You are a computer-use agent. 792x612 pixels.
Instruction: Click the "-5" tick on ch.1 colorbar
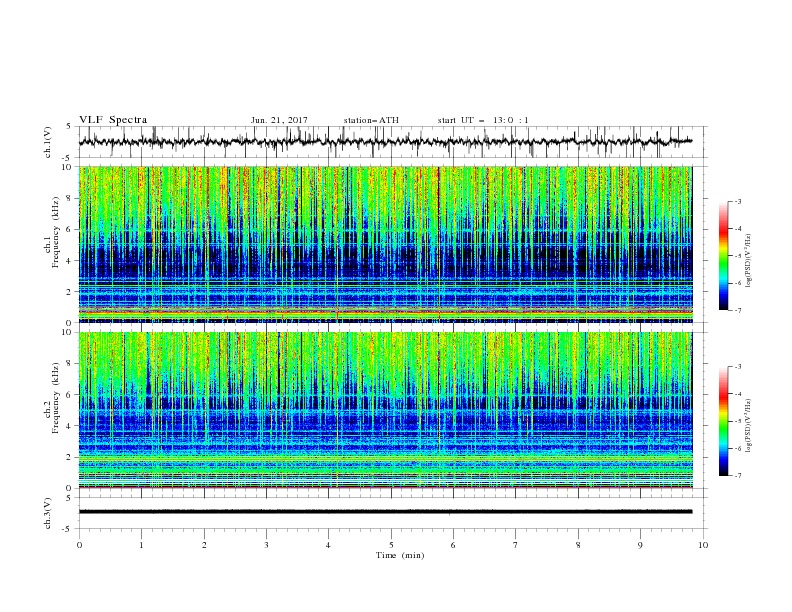click(738, 256)
